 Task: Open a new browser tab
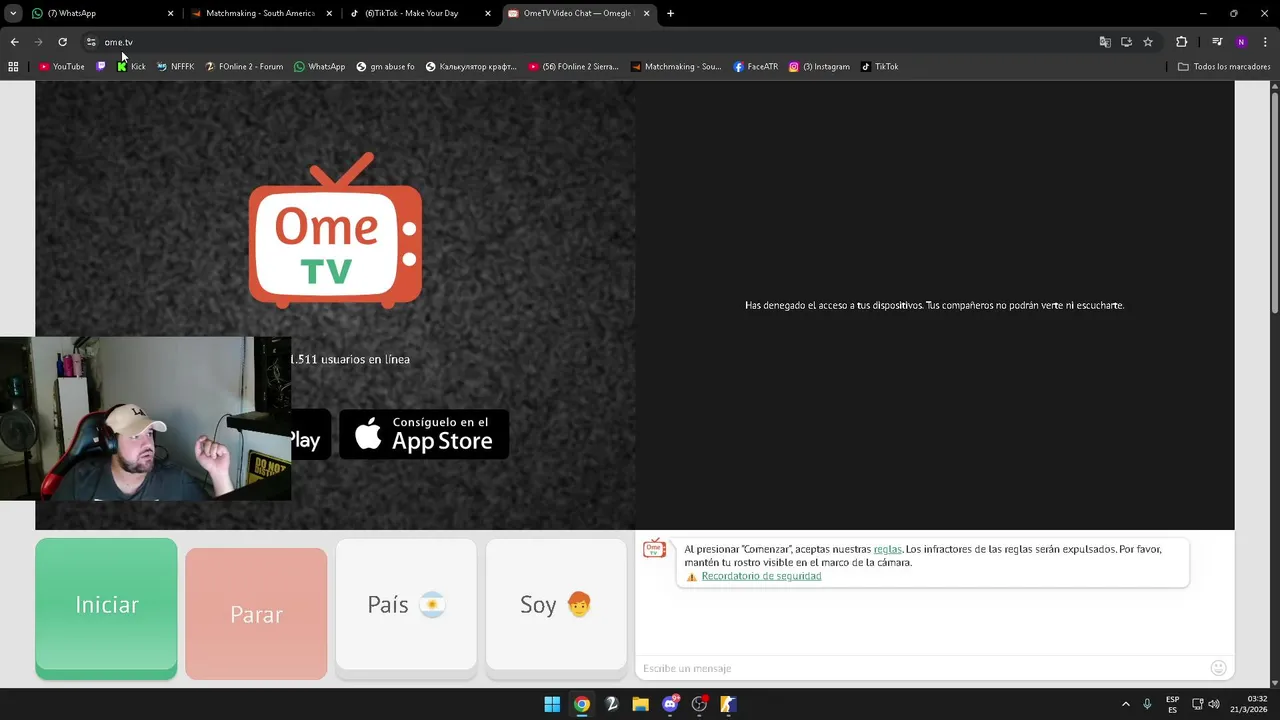[x=670, y=14]
